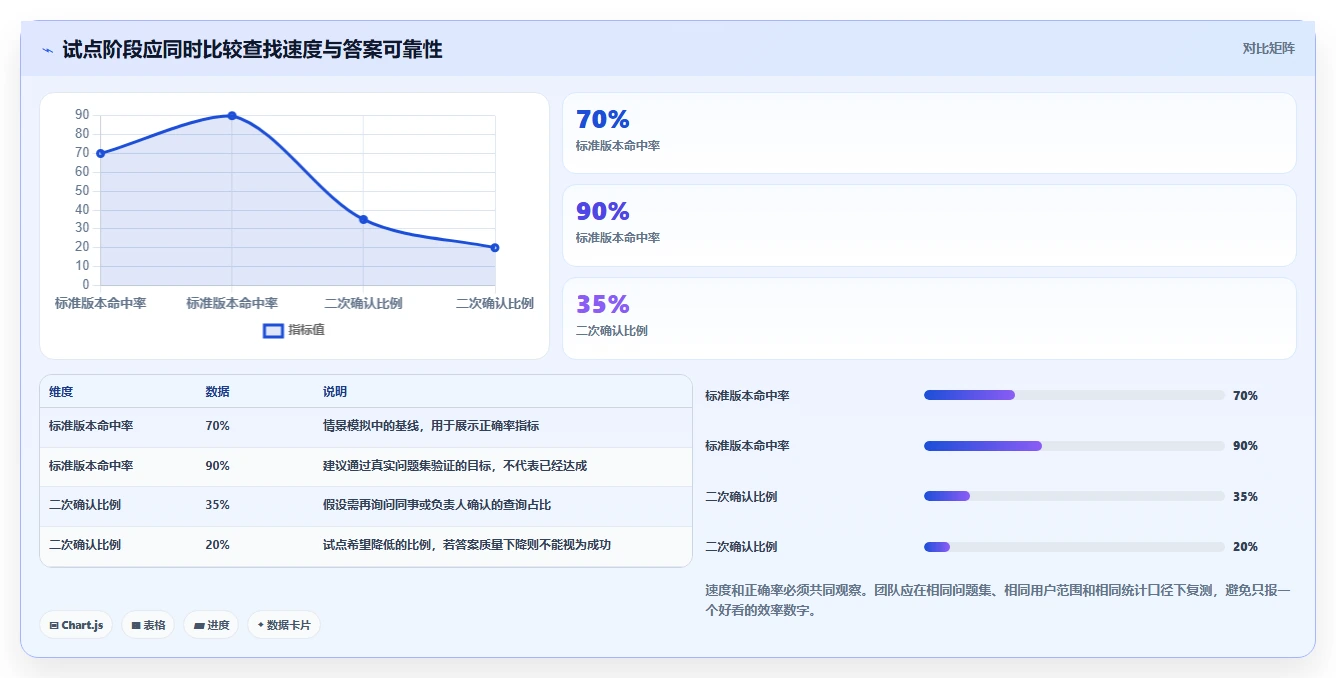The height and width of the screenshot is (678, 1336).
Task: Click the progress bar showing 35%
Action: (1074, 496)
